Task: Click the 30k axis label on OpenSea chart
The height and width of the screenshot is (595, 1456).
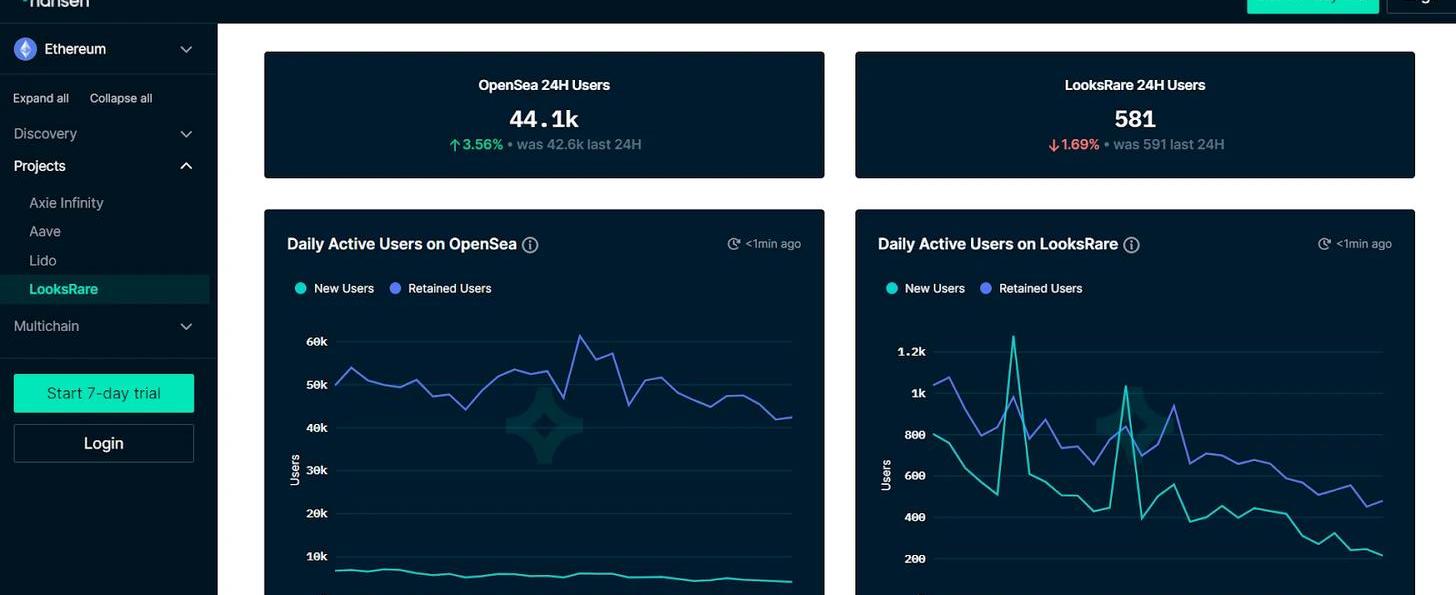Action: click(317, 471)
